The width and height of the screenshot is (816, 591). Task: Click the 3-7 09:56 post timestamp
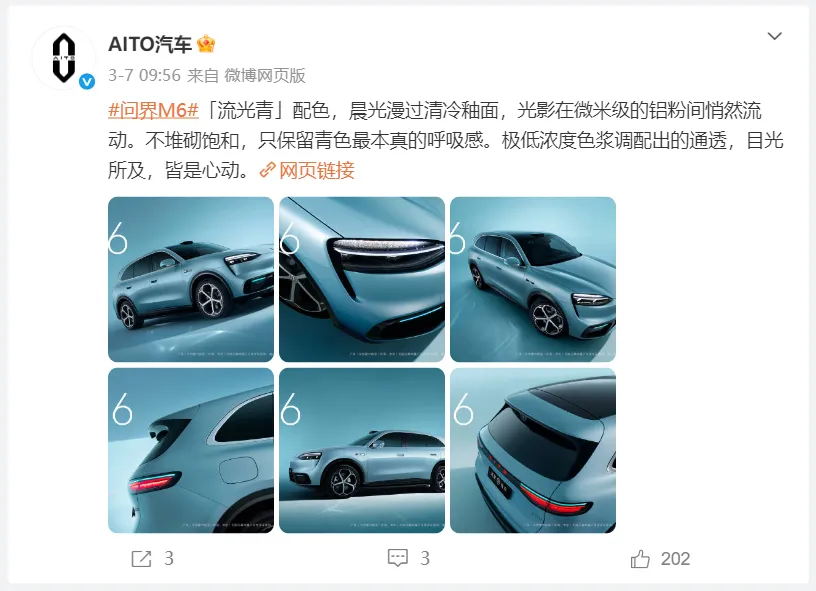[144, 75]
